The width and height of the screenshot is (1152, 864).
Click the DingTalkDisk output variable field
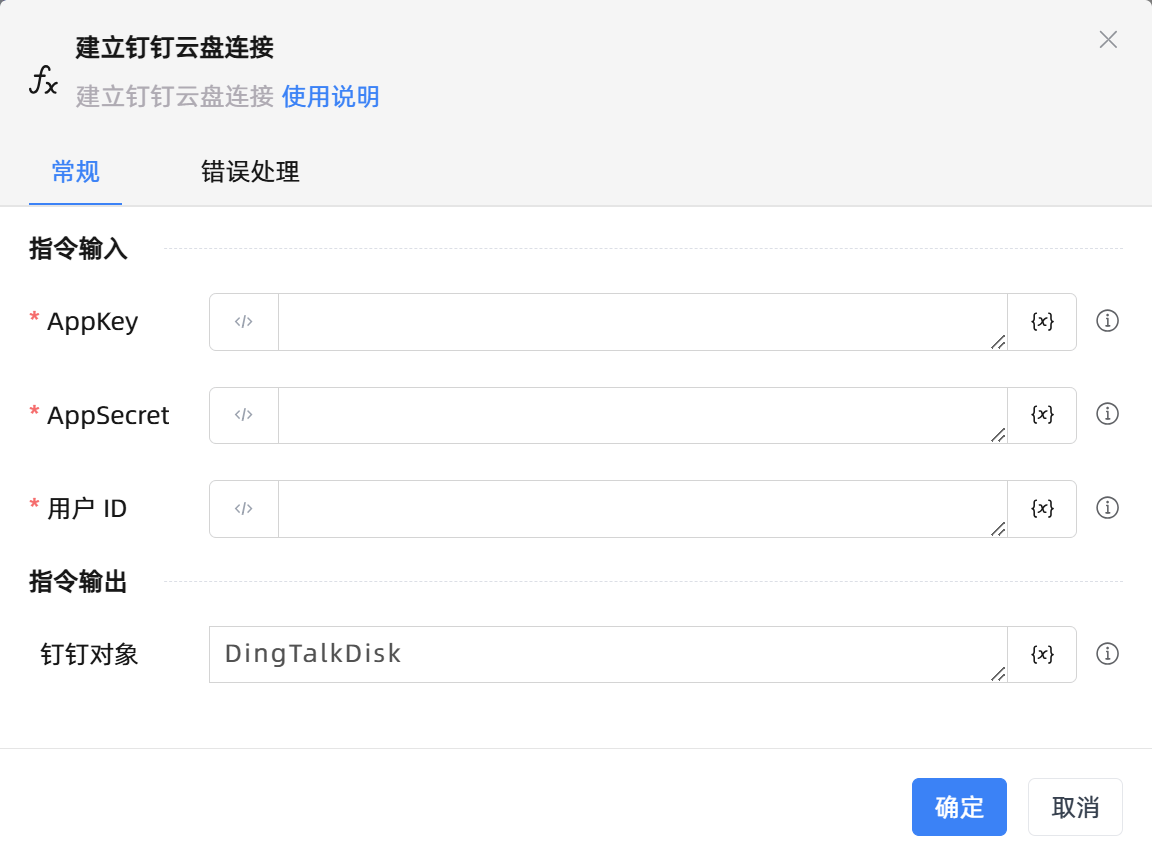click(606, 655)
